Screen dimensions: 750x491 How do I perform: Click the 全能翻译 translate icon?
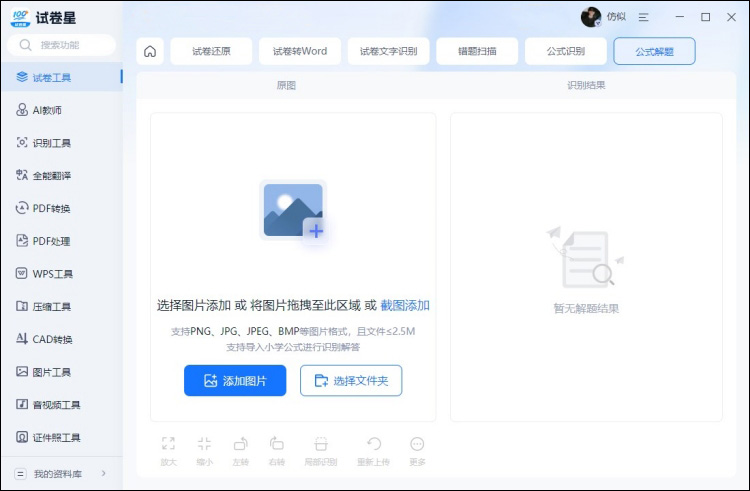point(22,175)
